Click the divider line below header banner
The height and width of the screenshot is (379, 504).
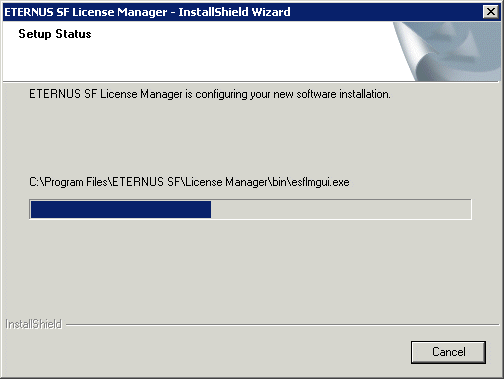(251, 82)
